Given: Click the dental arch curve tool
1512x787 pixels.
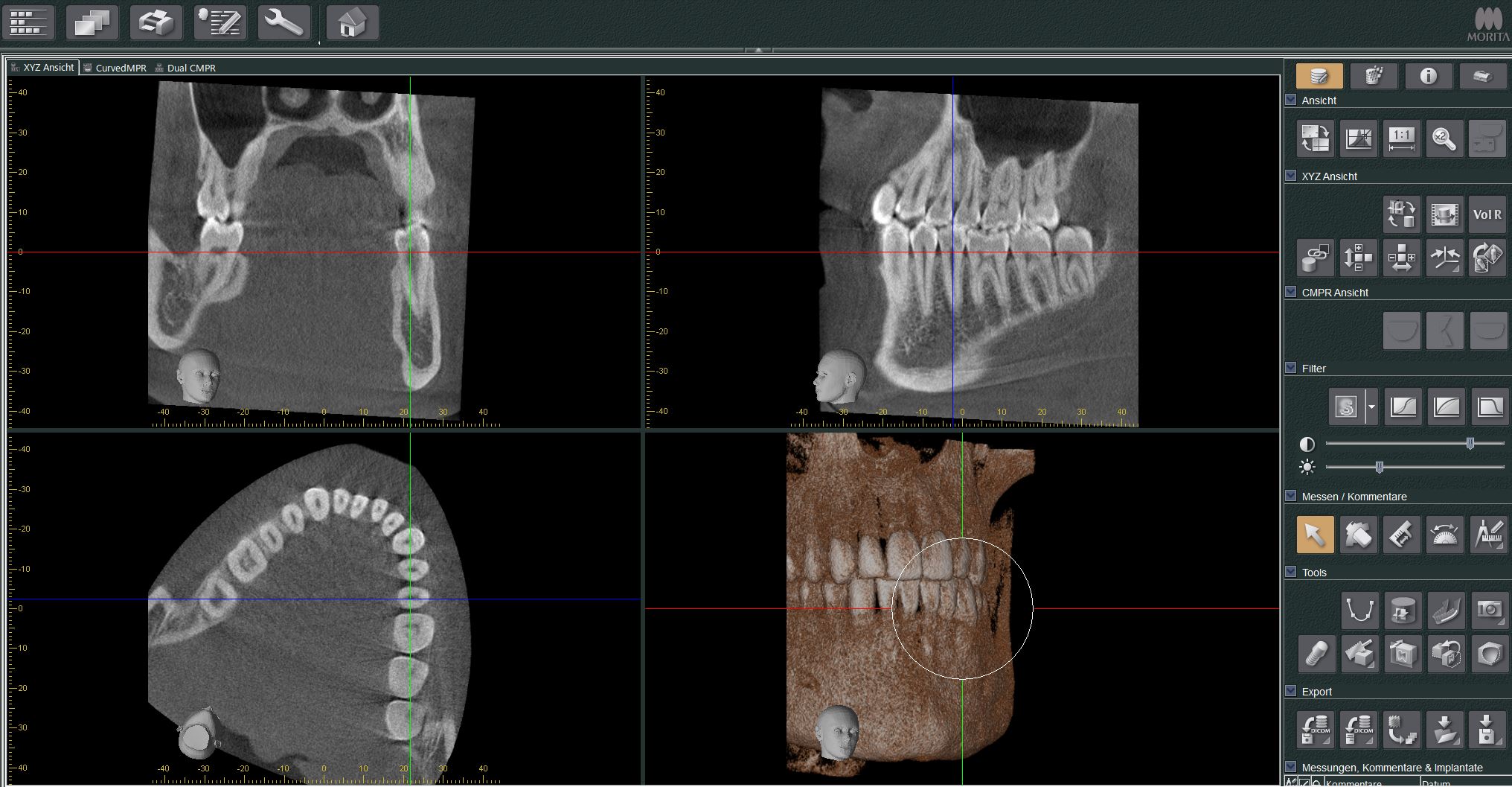Looking at the screenshot, I should [x=1359, y=611].
